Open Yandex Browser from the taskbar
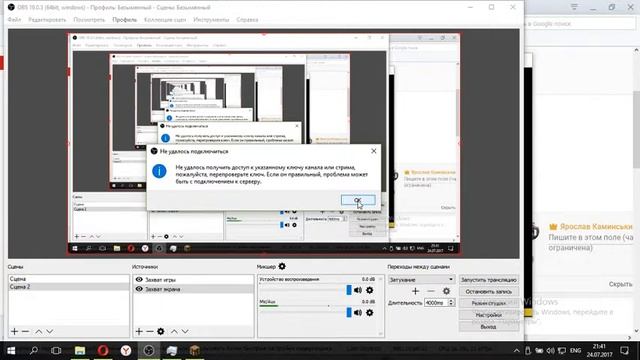The width and height of the screenshot is (640, 360). pyautogui.click(x=126, y=351)
